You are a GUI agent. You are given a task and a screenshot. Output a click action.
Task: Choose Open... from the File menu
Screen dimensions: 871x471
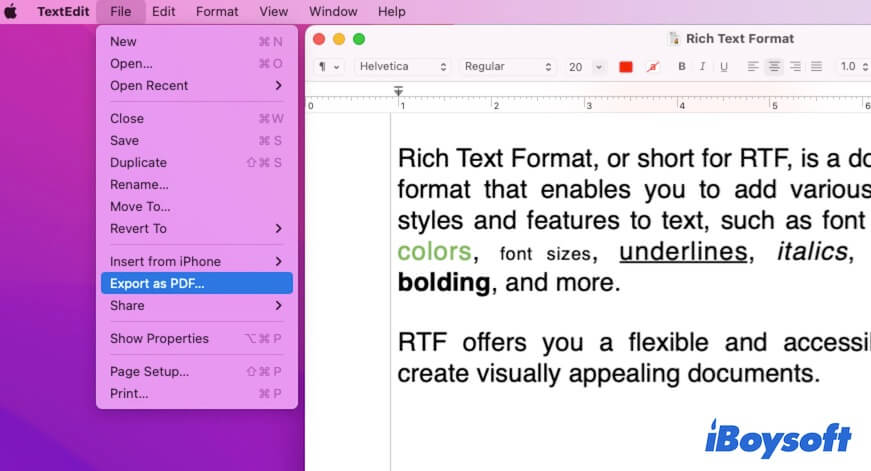(197, 64)
